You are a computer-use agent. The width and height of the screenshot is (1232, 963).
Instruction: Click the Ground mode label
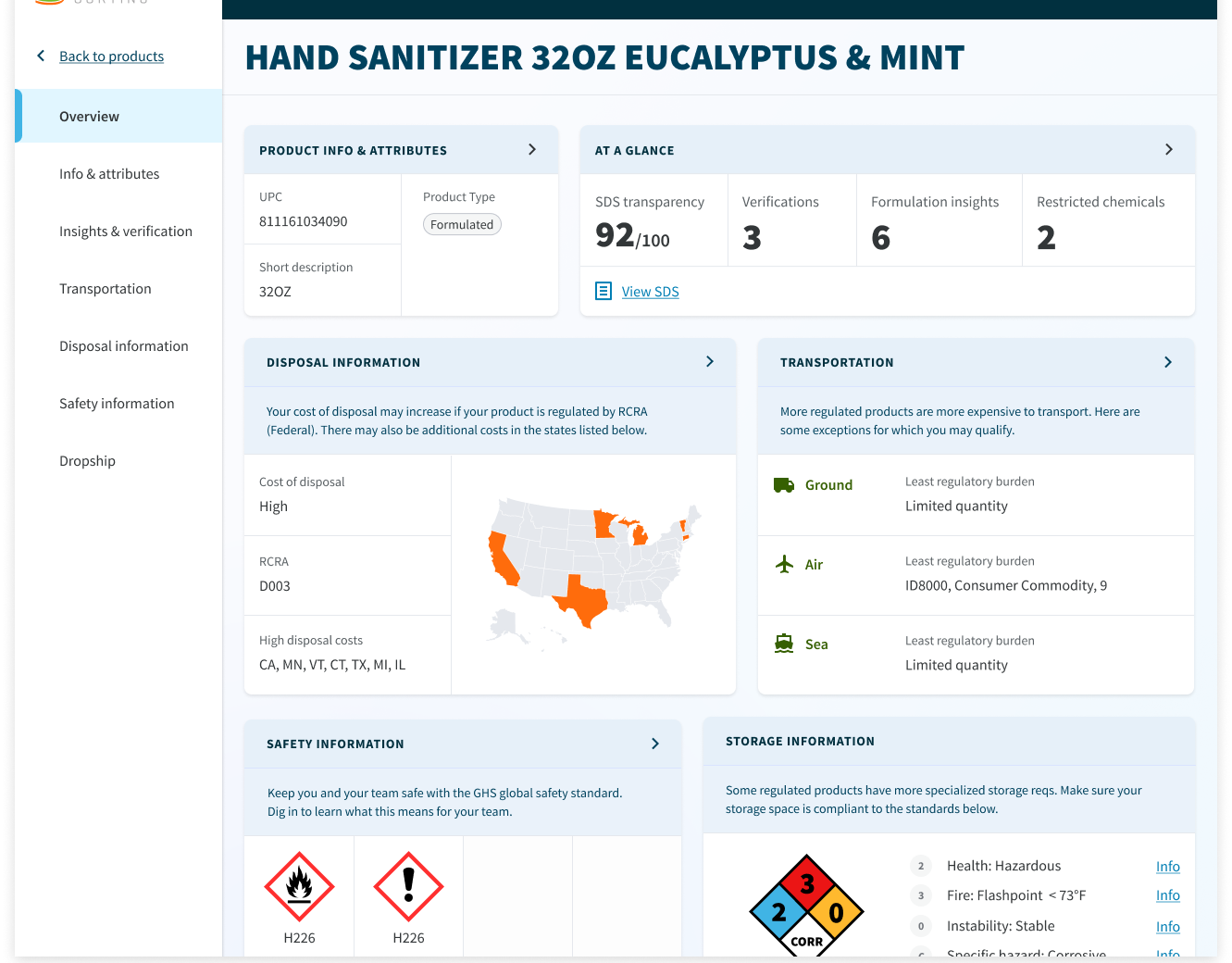coord(828,485)
